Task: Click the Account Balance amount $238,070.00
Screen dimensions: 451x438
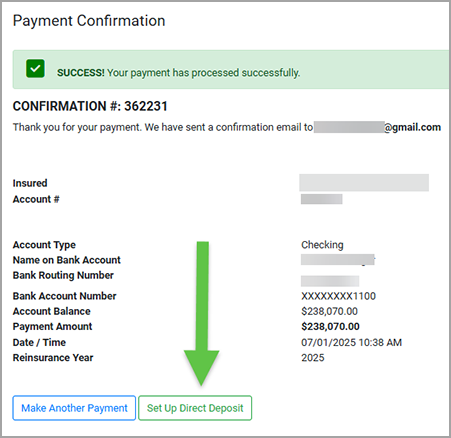Action: coord(329,311)
